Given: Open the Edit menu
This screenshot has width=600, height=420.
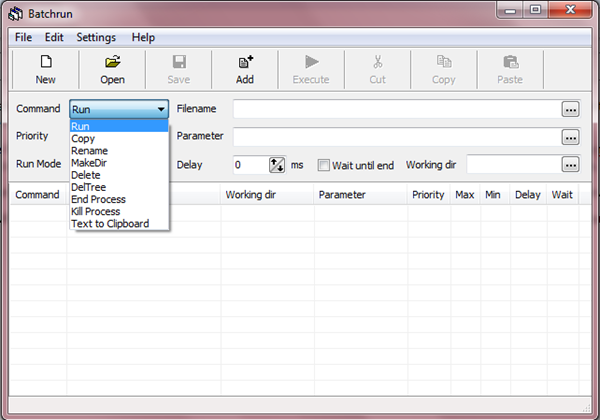Looking at the screenshot, I should point(54,37).
